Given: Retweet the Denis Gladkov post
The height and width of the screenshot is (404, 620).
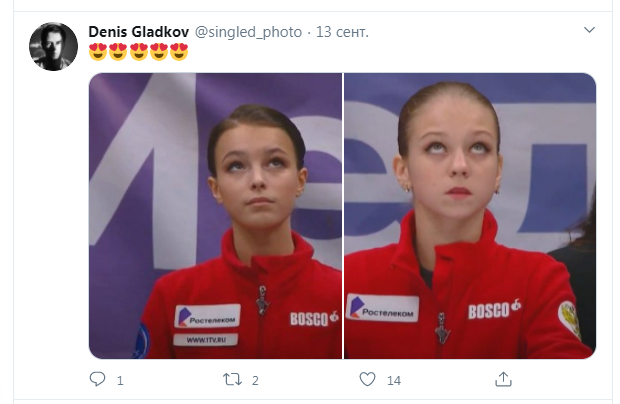Looking at the screenshot, I should point(232,379).
